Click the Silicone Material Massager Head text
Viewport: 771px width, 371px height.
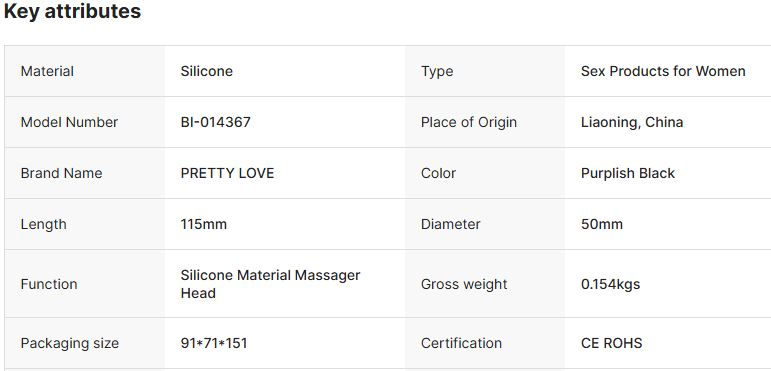coord(270,284)
